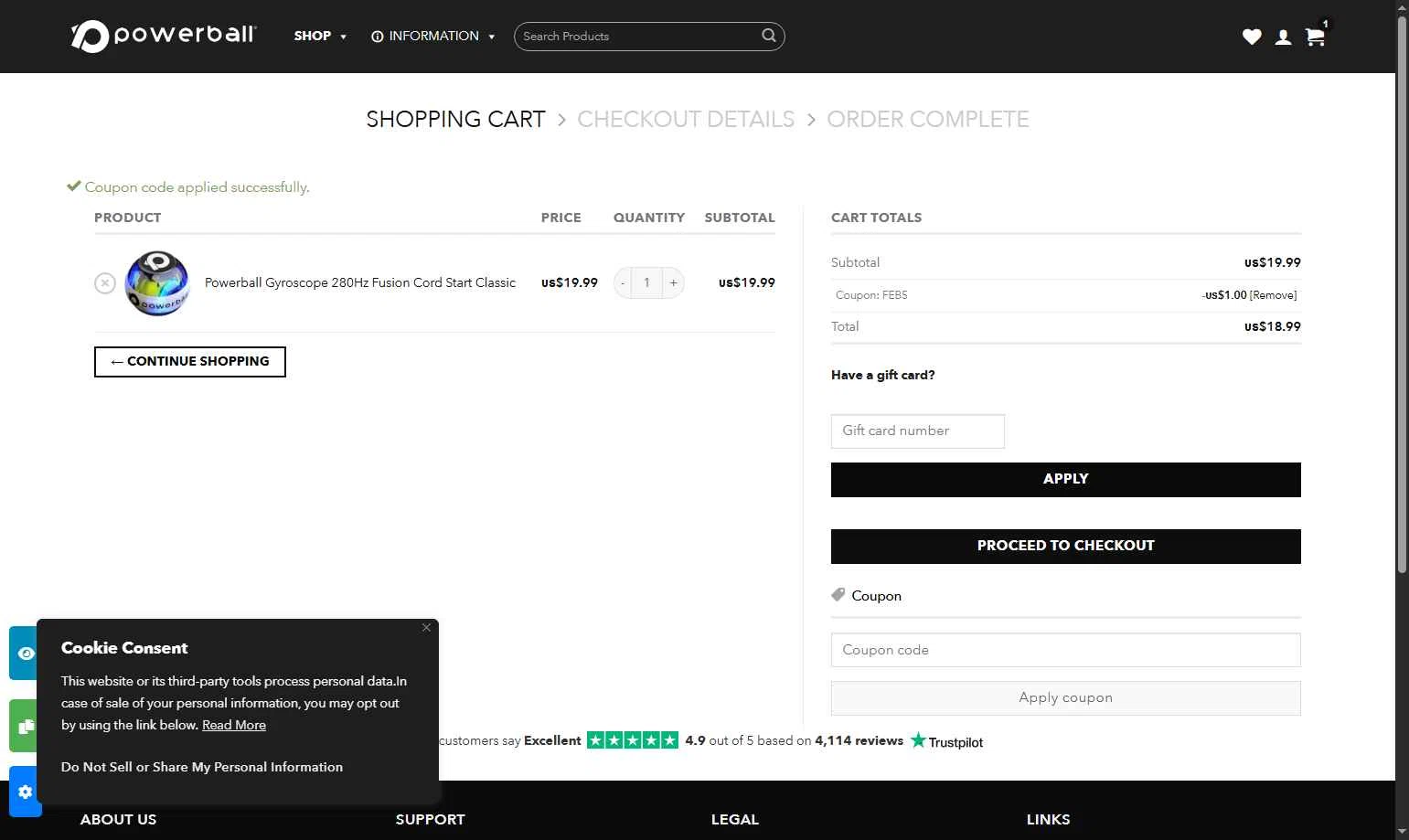The width and height of the screenshot is (1409, 840).
Task: Open the Powerball Gyroscope product link
Action: (x=360, y=282)
